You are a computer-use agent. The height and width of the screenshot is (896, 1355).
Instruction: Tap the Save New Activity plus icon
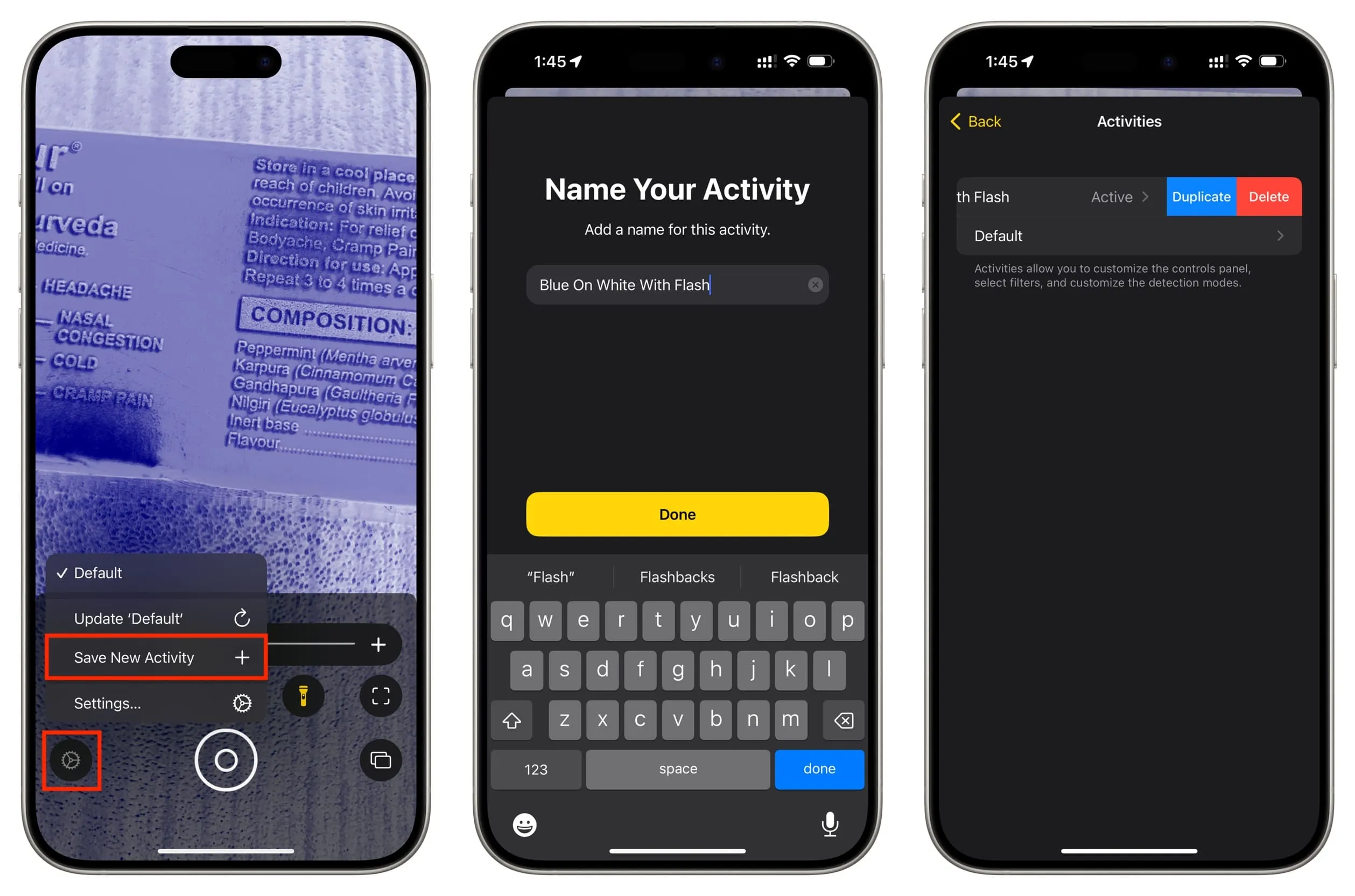[242, 657]
